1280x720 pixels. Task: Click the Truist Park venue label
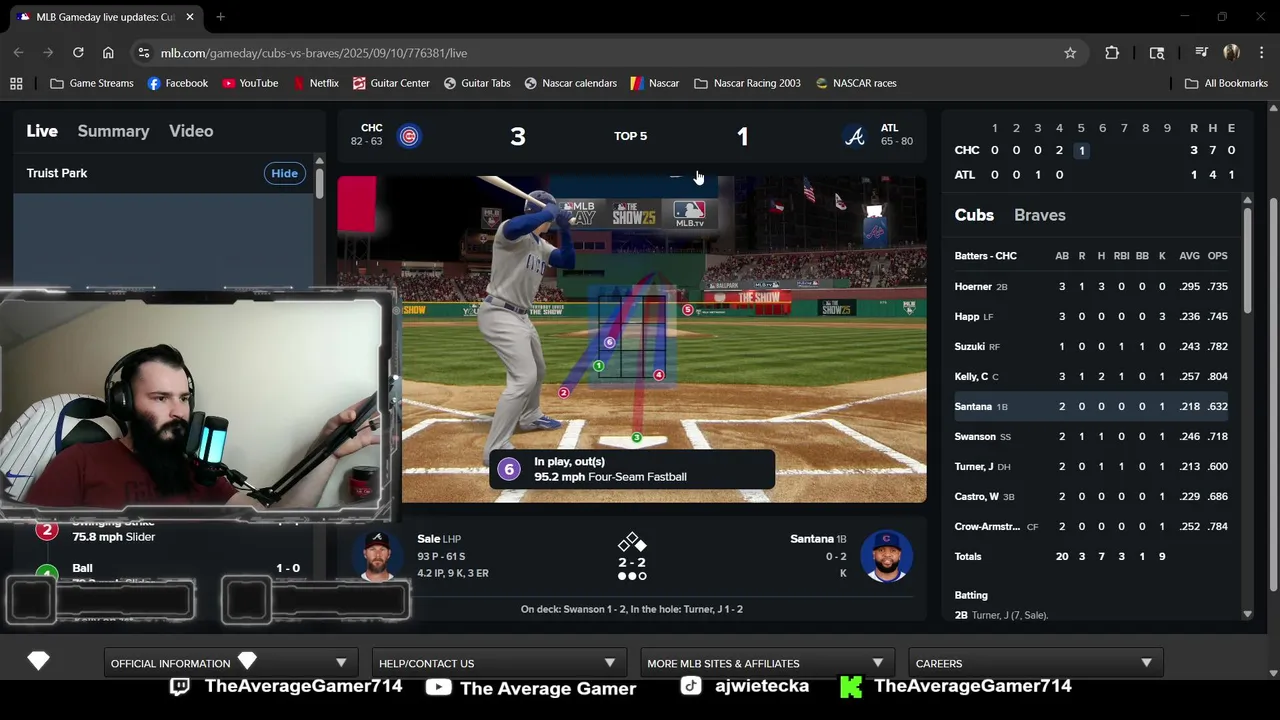(57, 173)
